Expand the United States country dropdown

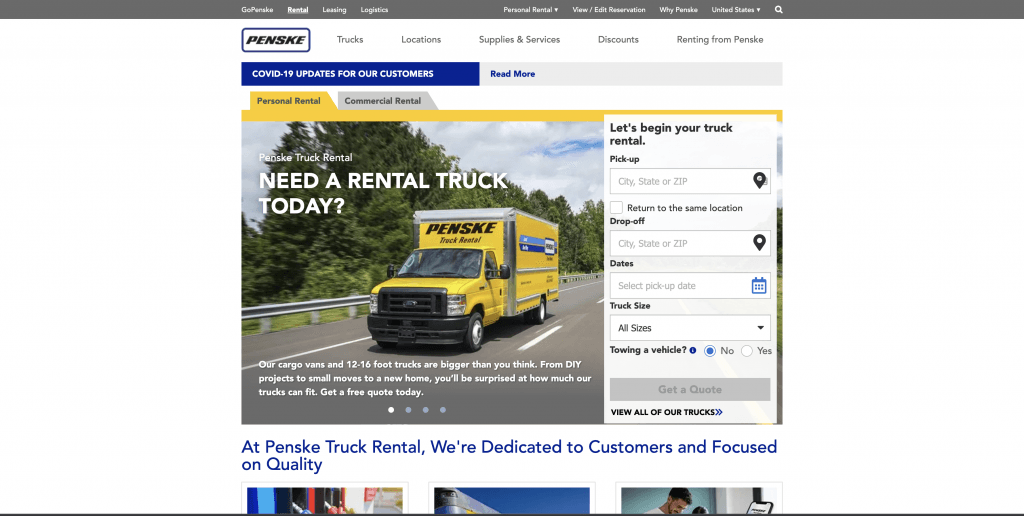(736, 10)
